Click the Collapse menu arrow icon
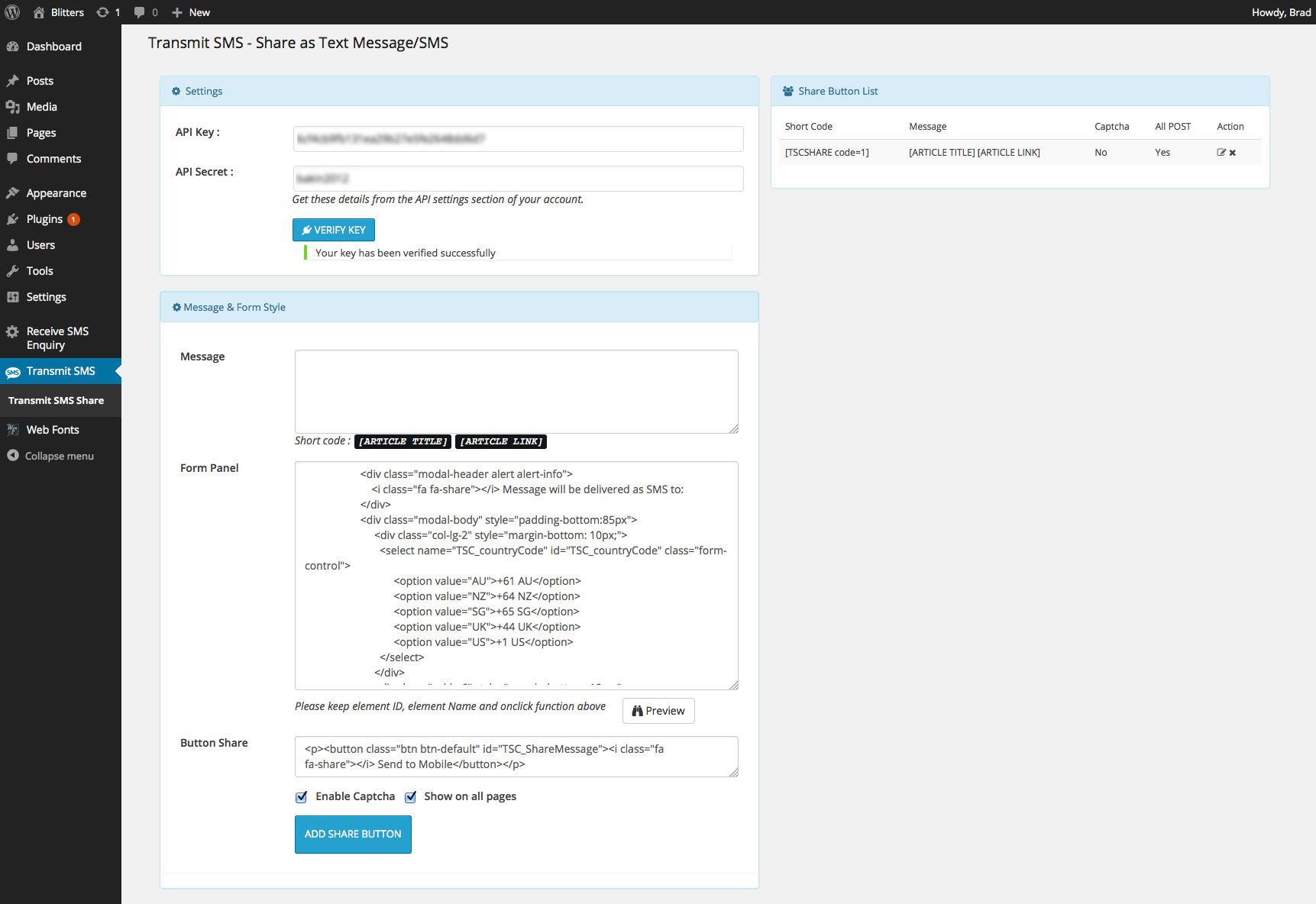Screen dimensions: 1316x904 tap(13, 455)
